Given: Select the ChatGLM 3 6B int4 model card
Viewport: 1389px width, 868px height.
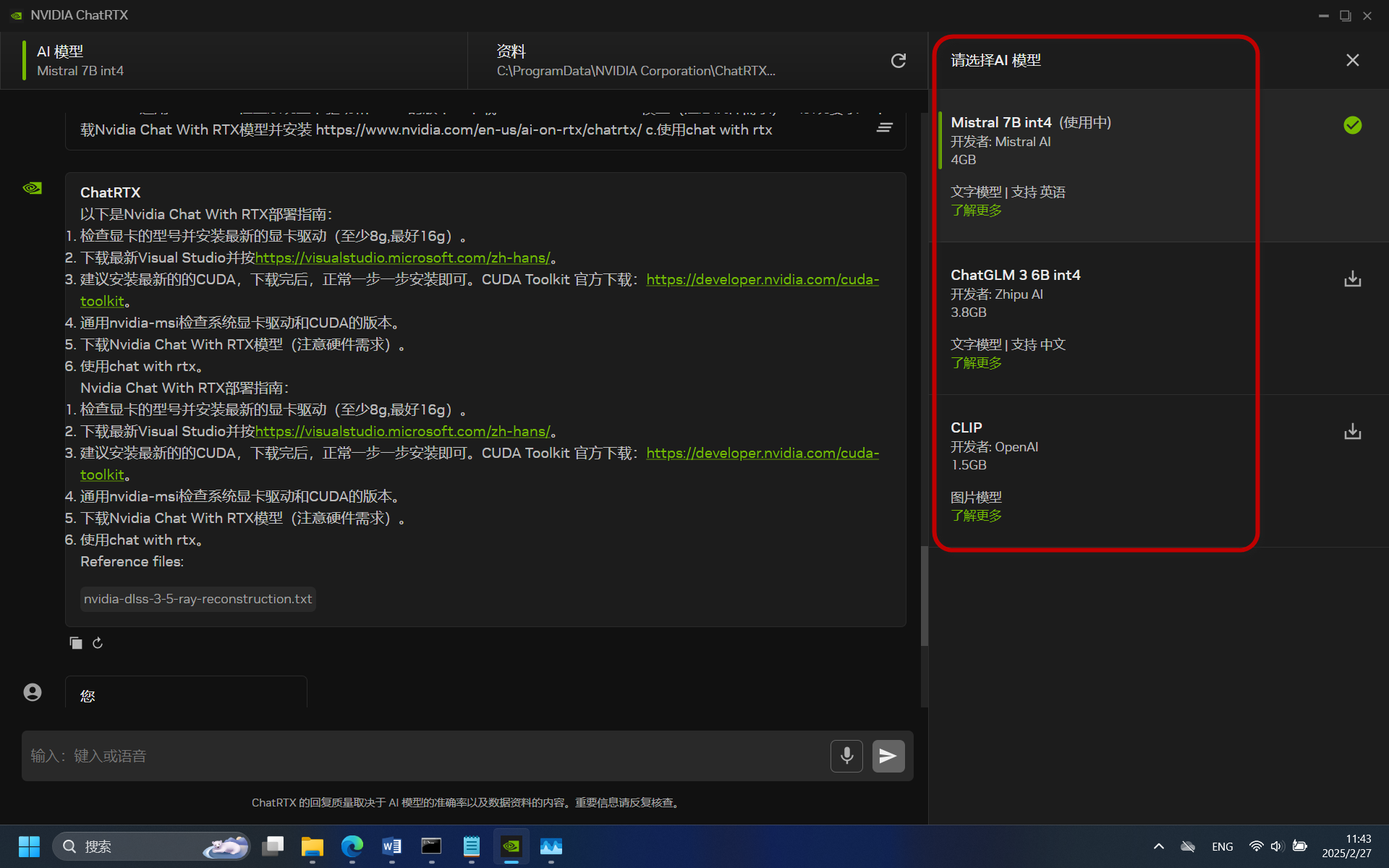Looking at the screenshot, I should pyautogui.click(x=1159, y=318).
